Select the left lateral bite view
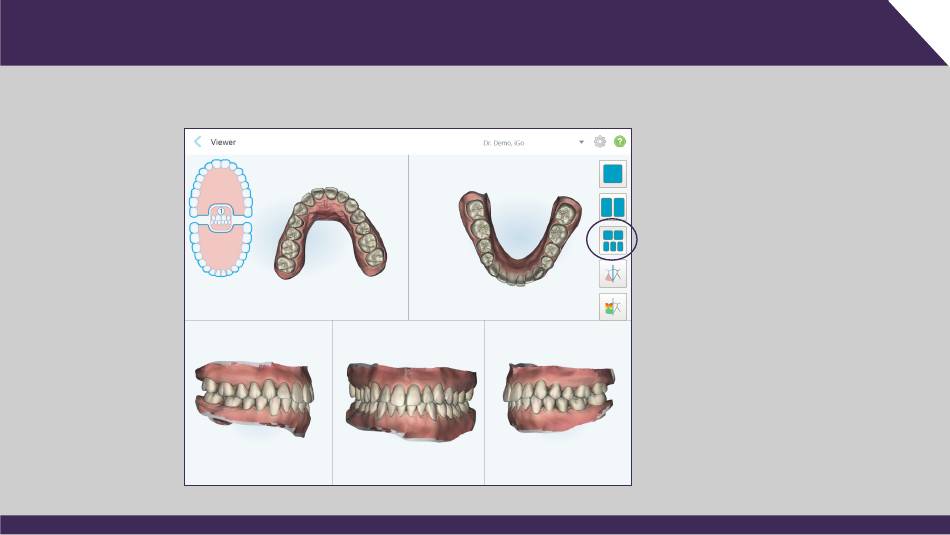Screen dimensions: 950x535 (556, 397)
